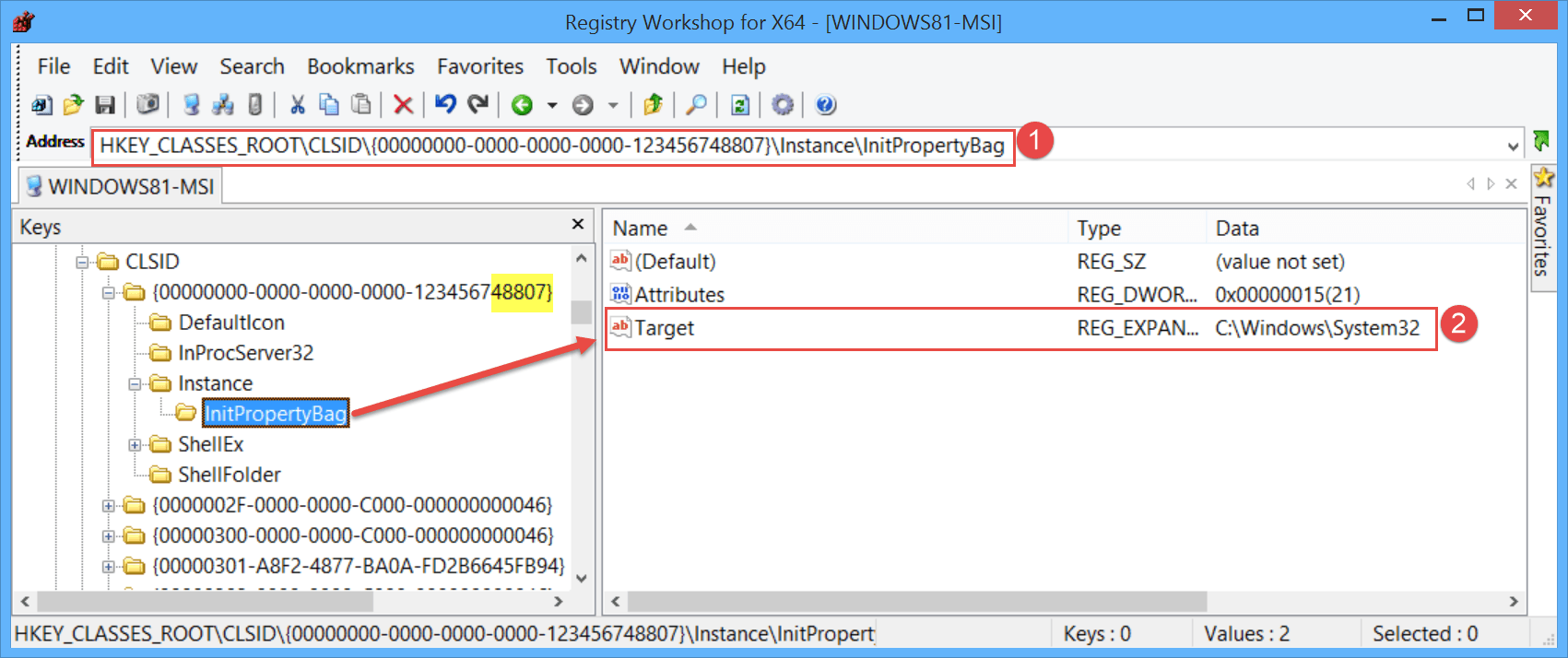The width and height of the screenshot is (1568, 658).
Task: Click the red Delete X icon
Action: pyautogui.click(x=403, y=105)
